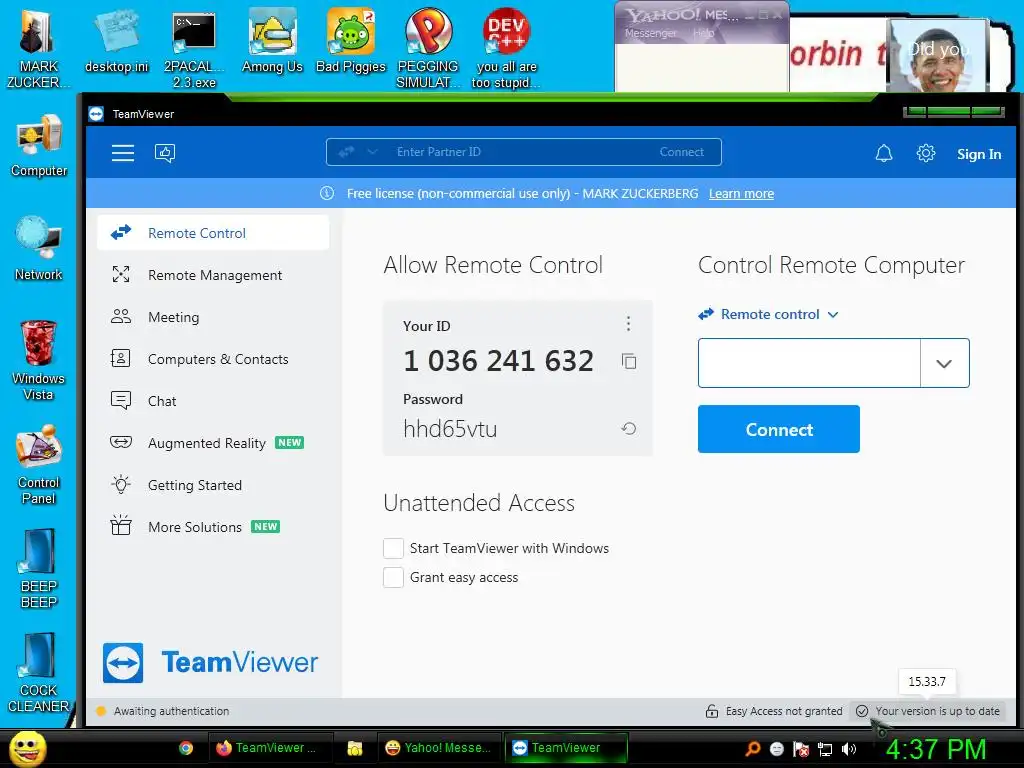Open the Learn more link
The height and width of the screenshot is (768, 1024).
coord(741,193)
